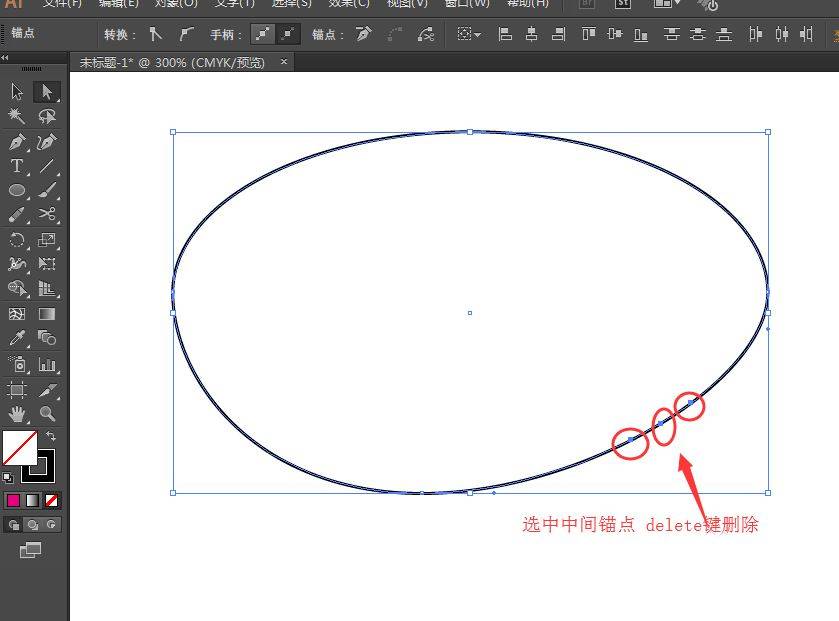Open the align-to selection dropdown
Image resolution: width=839 pixels, height=621 pixels.
pyautogui.click(x=468, y=34)
